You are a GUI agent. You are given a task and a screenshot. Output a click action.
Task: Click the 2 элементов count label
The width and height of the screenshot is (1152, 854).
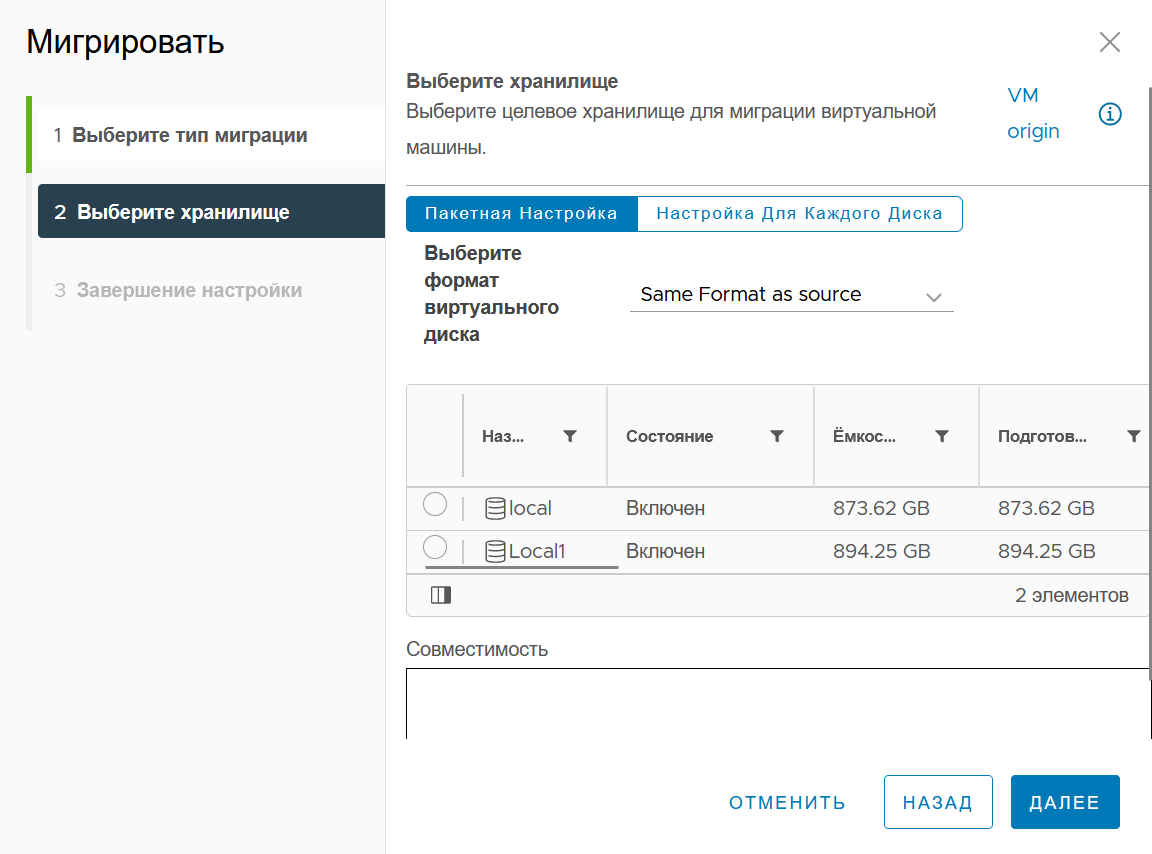[1071, 595]
